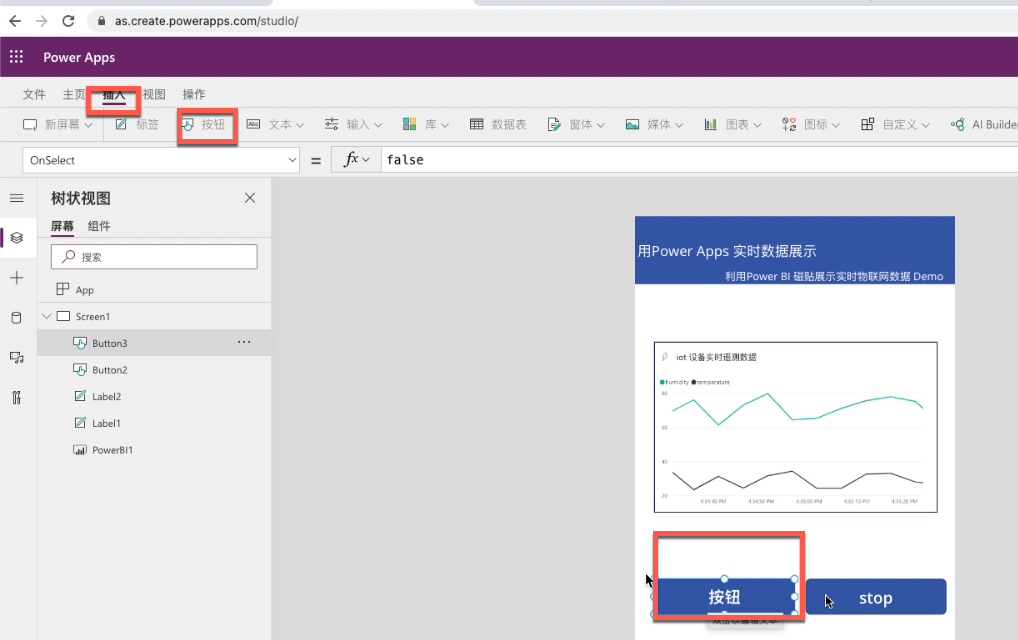Insert a 标签 label control
This screenshot has width=1018, height=640.
click(x=137, y=124)
